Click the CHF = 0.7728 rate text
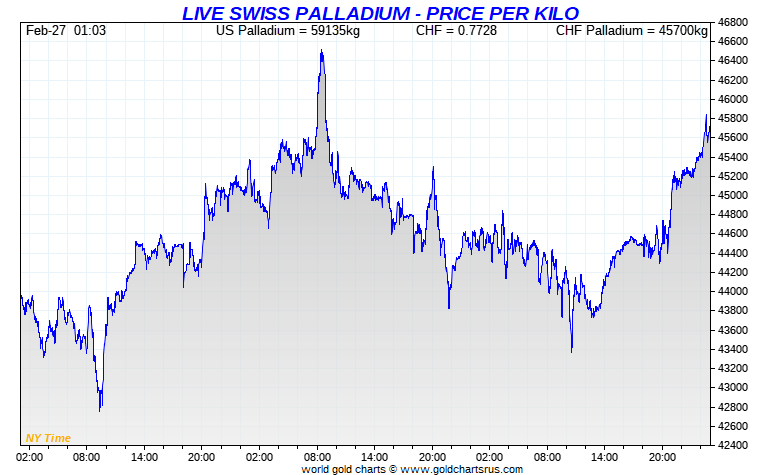 [456, 31]
